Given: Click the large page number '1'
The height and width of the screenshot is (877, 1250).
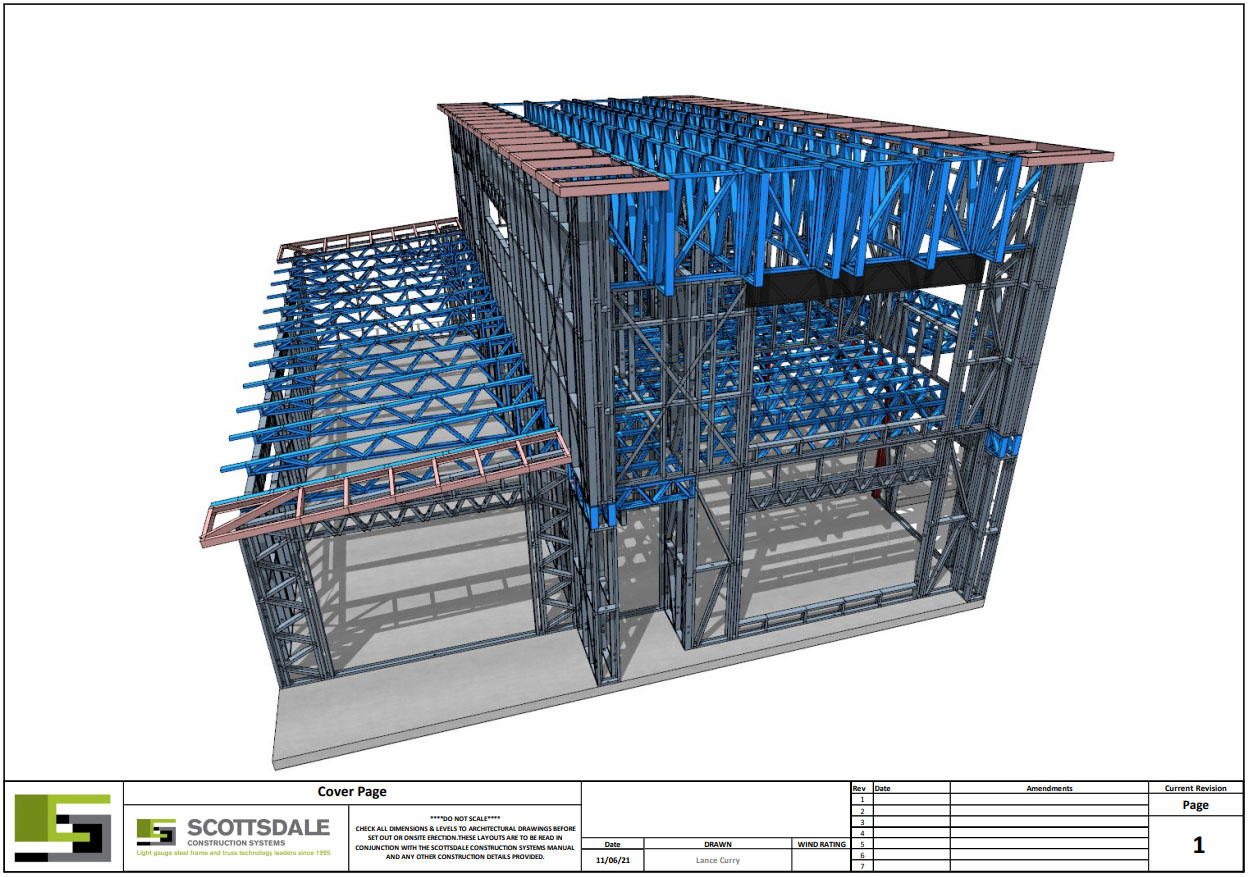Looking at the screenshot, I should coord(1198,843).
